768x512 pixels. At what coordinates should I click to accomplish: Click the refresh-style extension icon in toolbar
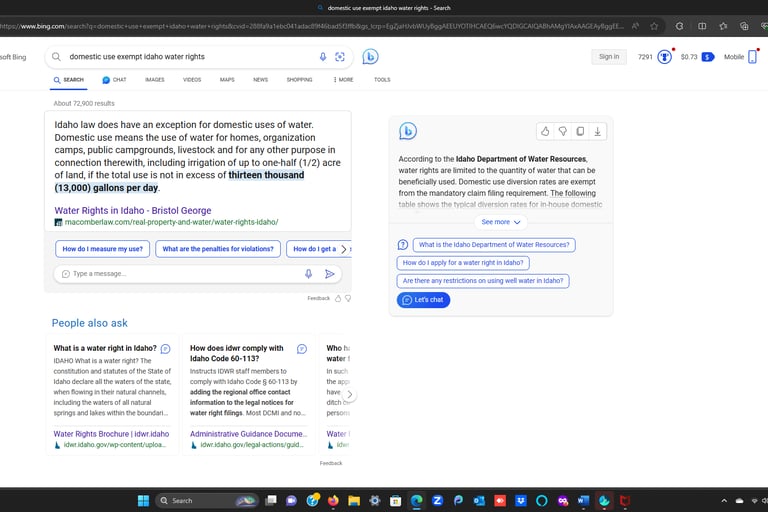tap(679, 26)
